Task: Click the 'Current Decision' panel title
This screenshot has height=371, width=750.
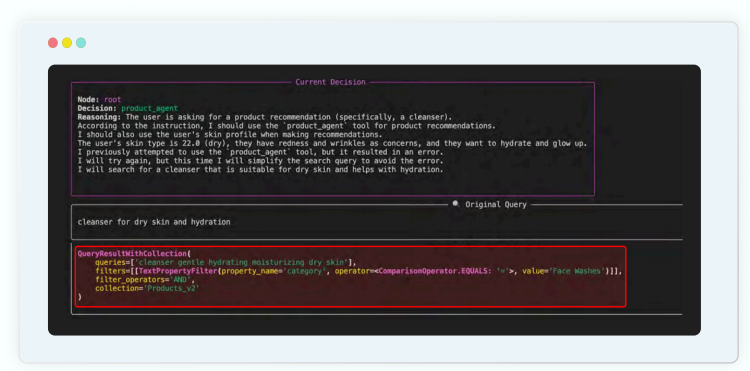Action: pos(330,82)
